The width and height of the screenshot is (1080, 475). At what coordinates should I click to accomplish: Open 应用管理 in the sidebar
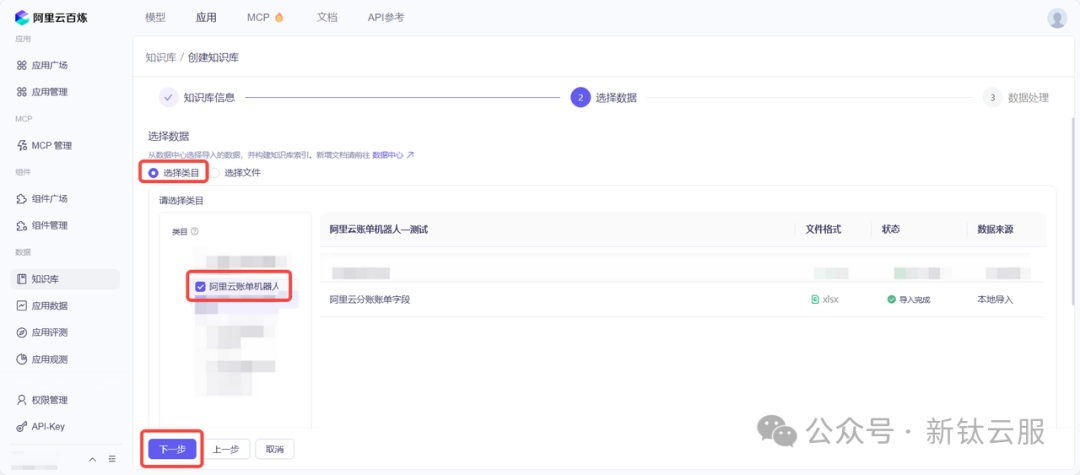[x=42, y=92]
